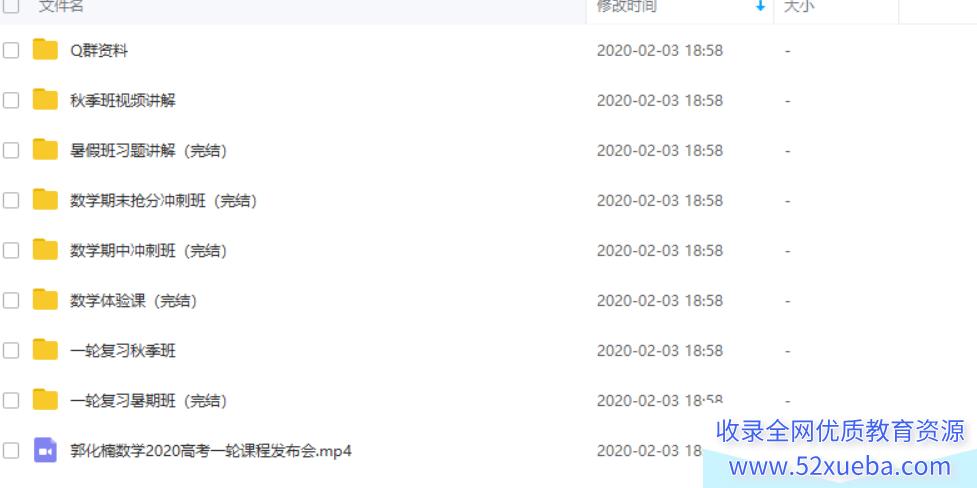Click the 秋季班视频讲解 folder name

(123, 100)
